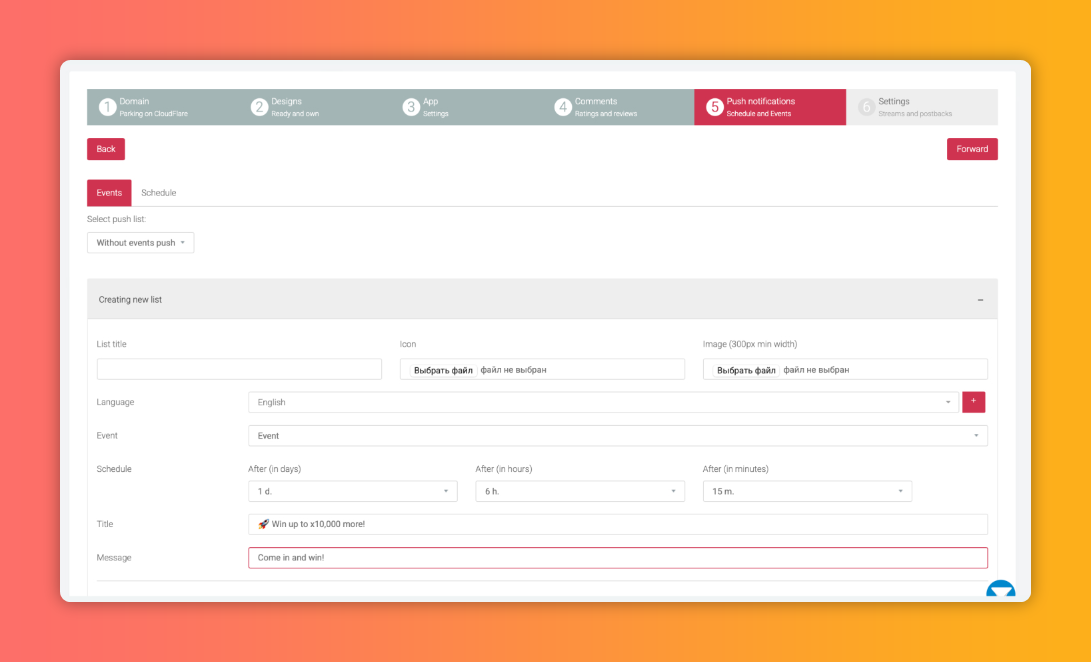Screen dimensions: 1091x662
Task: Open the Without events push dropdown
Action: pyautogui.click(x=140, y=243)
